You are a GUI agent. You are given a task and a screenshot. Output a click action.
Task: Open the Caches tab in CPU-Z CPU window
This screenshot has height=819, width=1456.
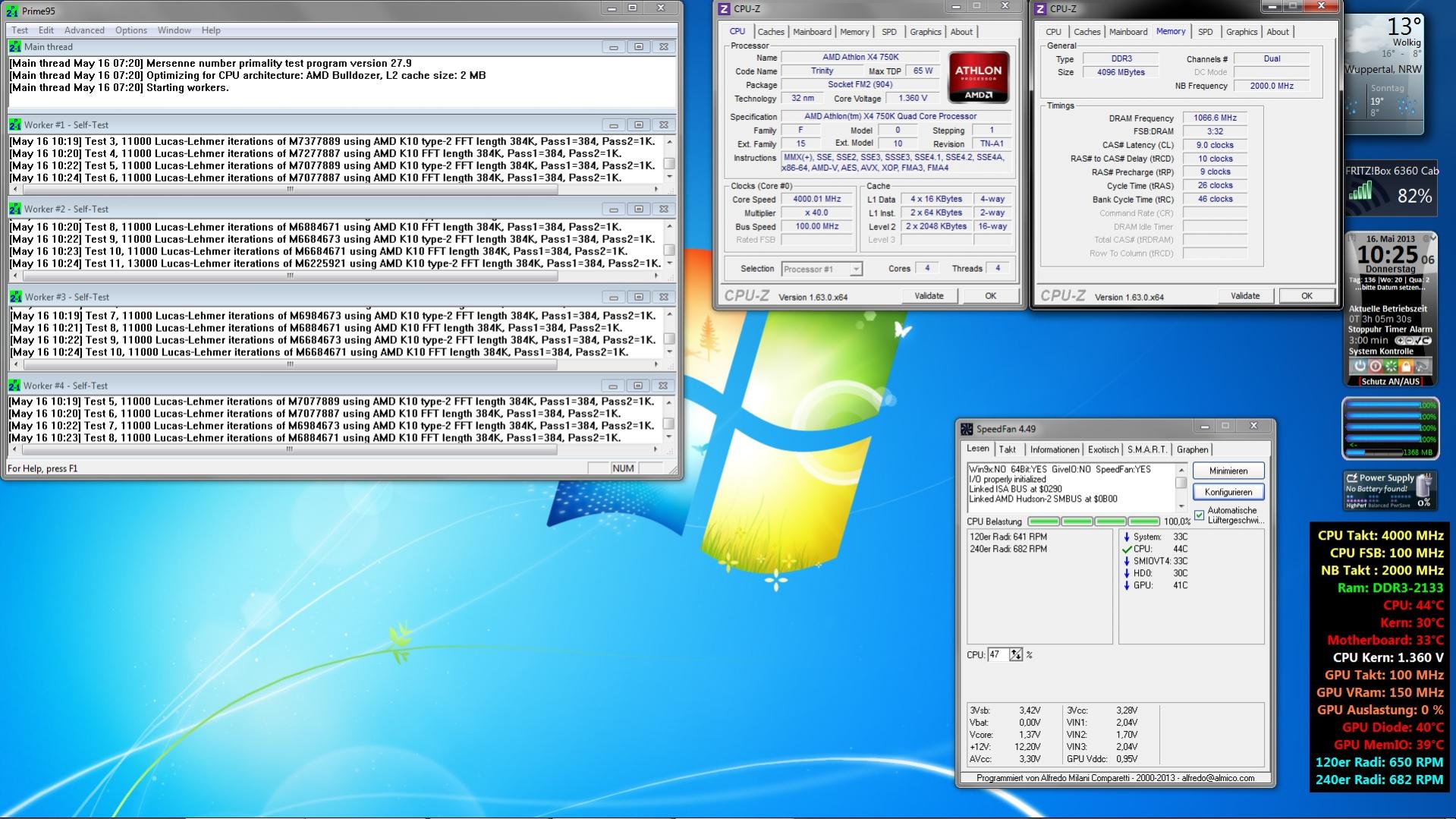pyautogui.click(x=771, y=32)
